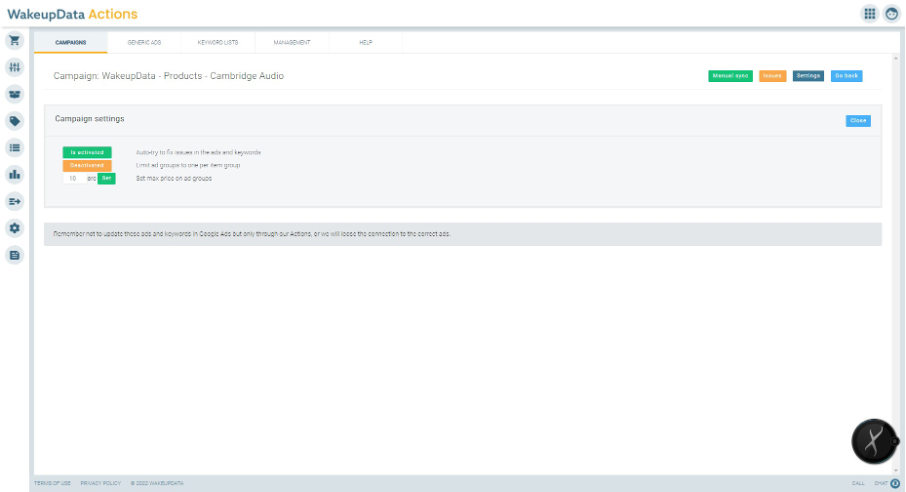Click the max price input field
906x492 pixels.
75,179
